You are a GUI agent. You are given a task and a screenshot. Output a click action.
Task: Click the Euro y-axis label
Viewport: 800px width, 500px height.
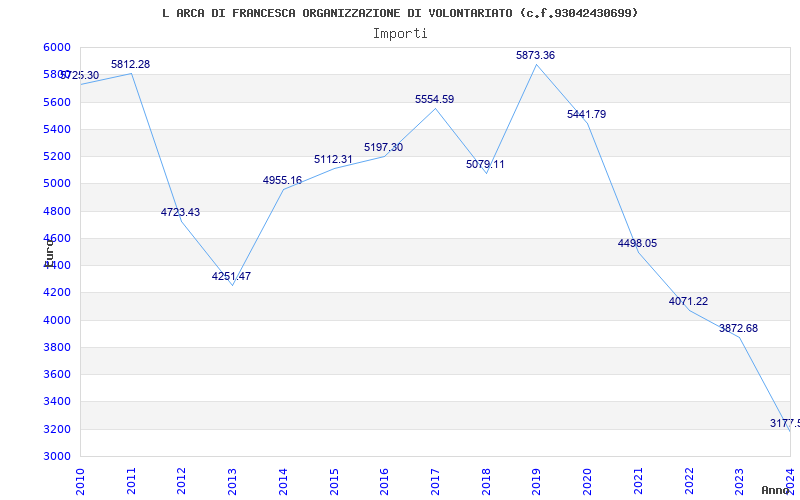pos(49,253)
